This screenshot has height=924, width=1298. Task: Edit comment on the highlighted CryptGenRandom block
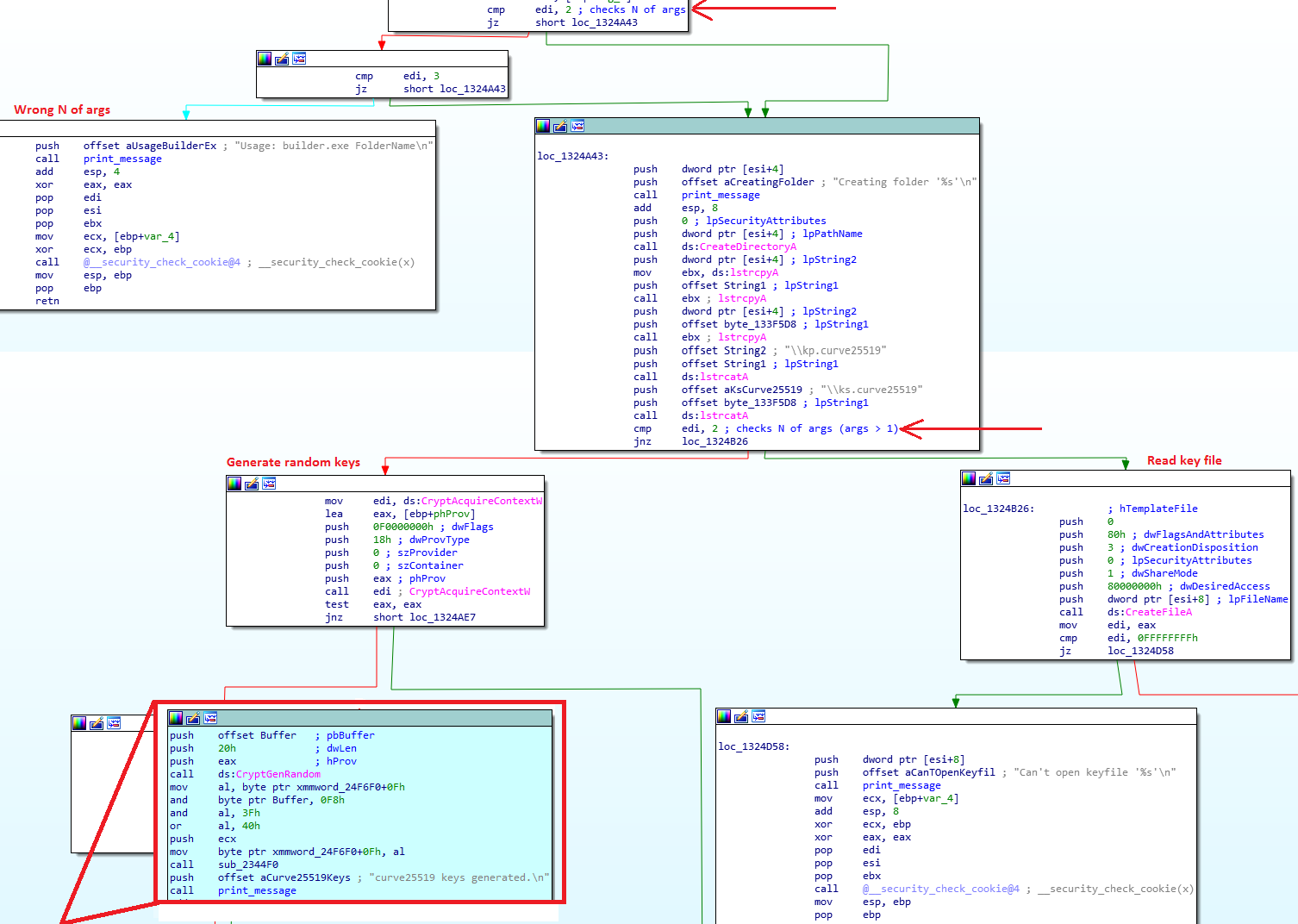194,717
